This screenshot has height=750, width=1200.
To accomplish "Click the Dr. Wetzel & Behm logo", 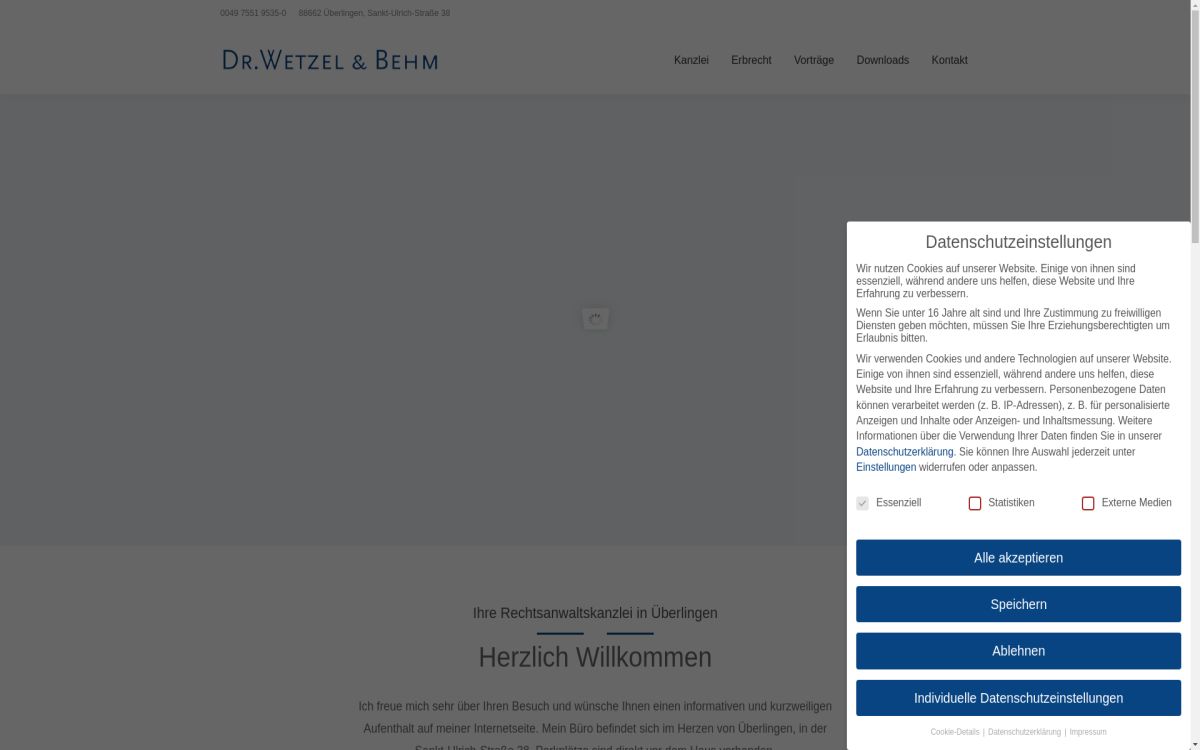I will (x=330, y=60).
